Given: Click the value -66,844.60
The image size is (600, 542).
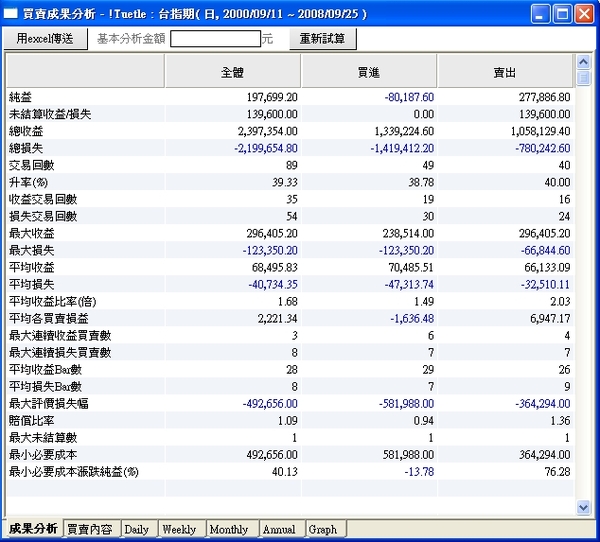Looking at the screenshot, I should point(546,250).
